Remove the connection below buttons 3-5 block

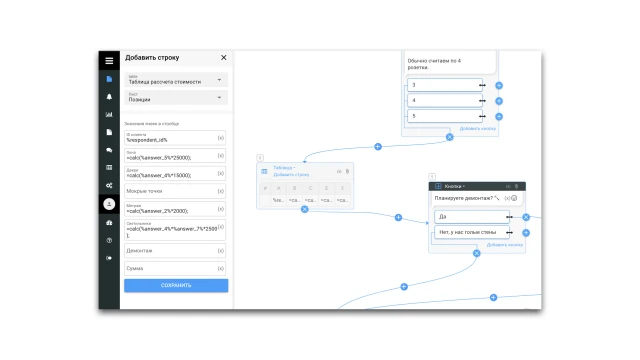click(x=449, y=137)
